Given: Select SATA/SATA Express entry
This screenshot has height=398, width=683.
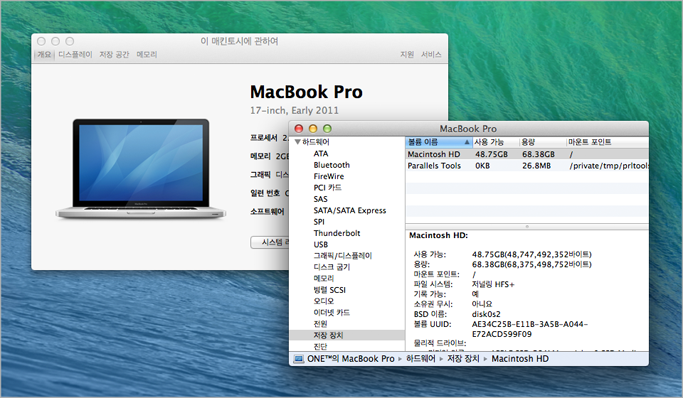Looking at the screenshot, I should pos(350,210).
